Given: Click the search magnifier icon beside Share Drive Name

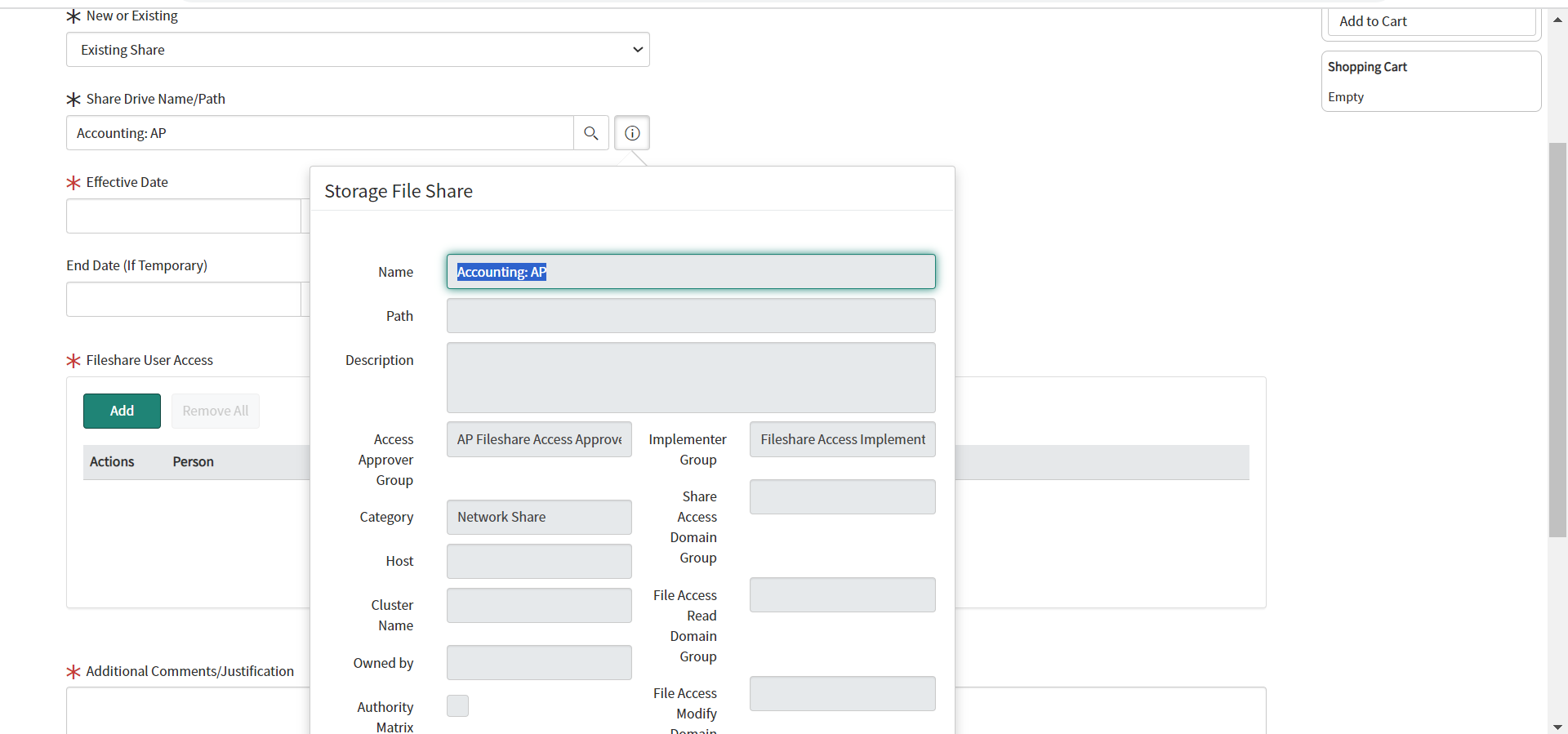Looking at the screenshot, I should pyautogui.click(x=591, y=133).
